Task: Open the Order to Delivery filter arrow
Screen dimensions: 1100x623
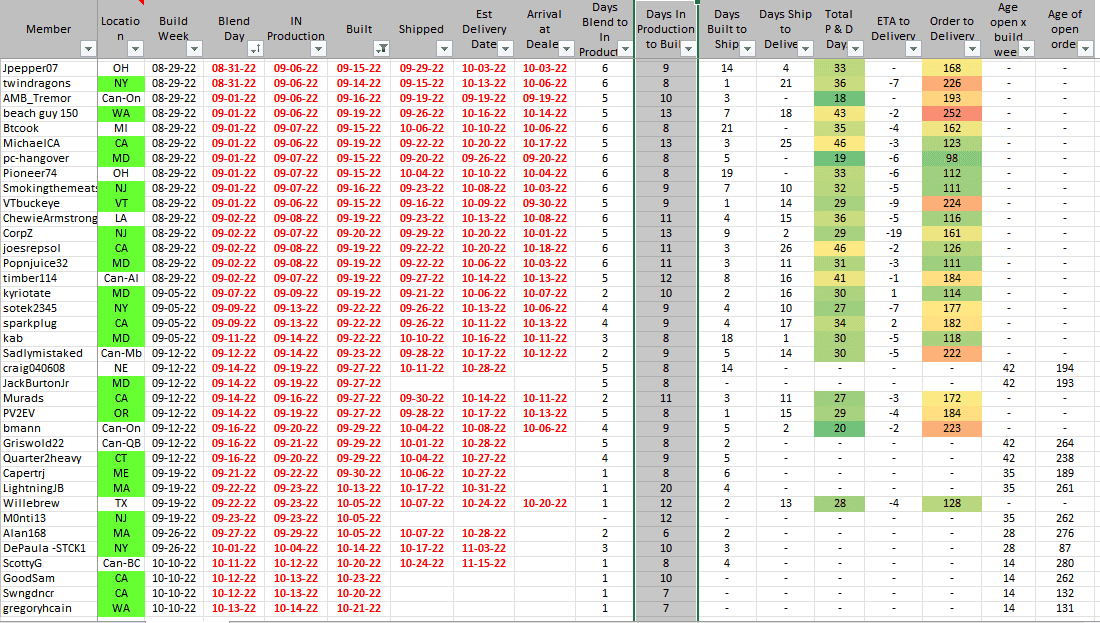Action: [971, 49]
